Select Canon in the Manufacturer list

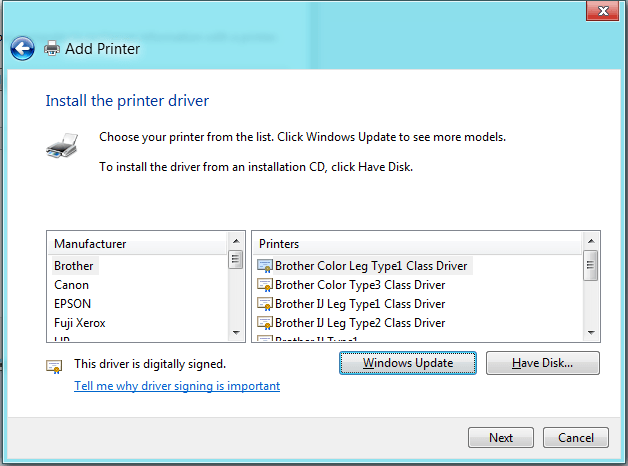(x=71, y=285)
